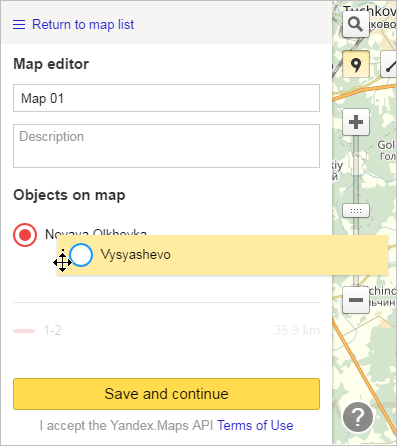397x446 pixels.
Task: Select the Vysyashevo object row
Action: (x=222, y=255)
